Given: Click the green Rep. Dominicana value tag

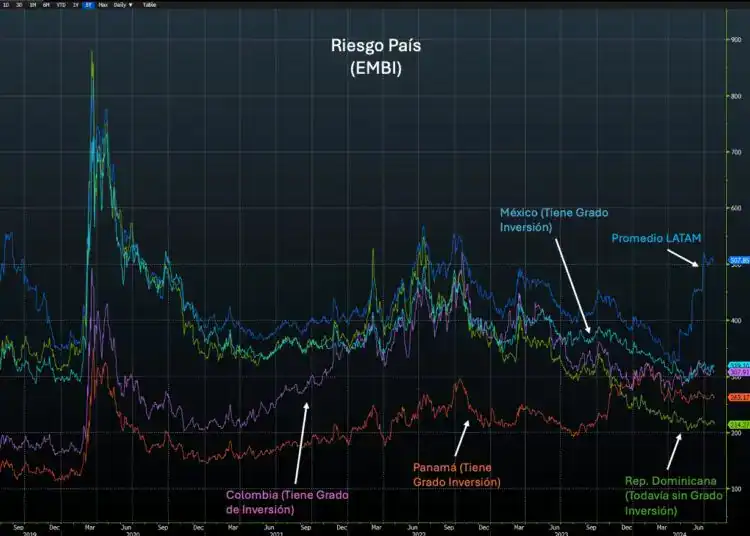Looking at the screenshot, I should pyautogui.click(x=740, y=424).
